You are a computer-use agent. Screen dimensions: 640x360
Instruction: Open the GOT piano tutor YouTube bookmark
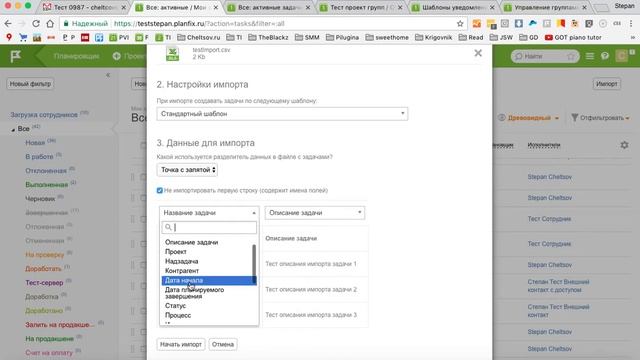(573, 38)
